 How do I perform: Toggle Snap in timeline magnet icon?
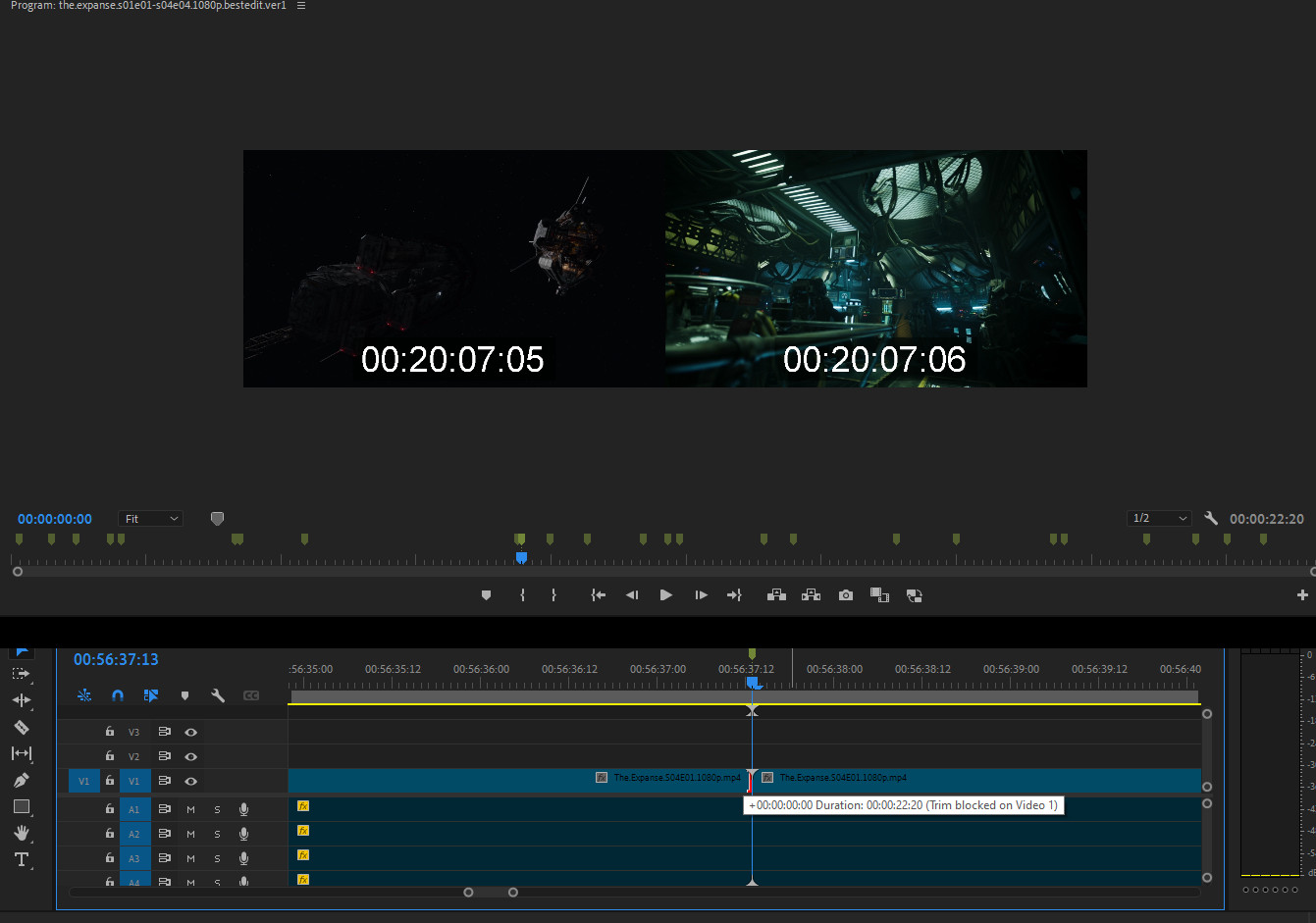118,695
